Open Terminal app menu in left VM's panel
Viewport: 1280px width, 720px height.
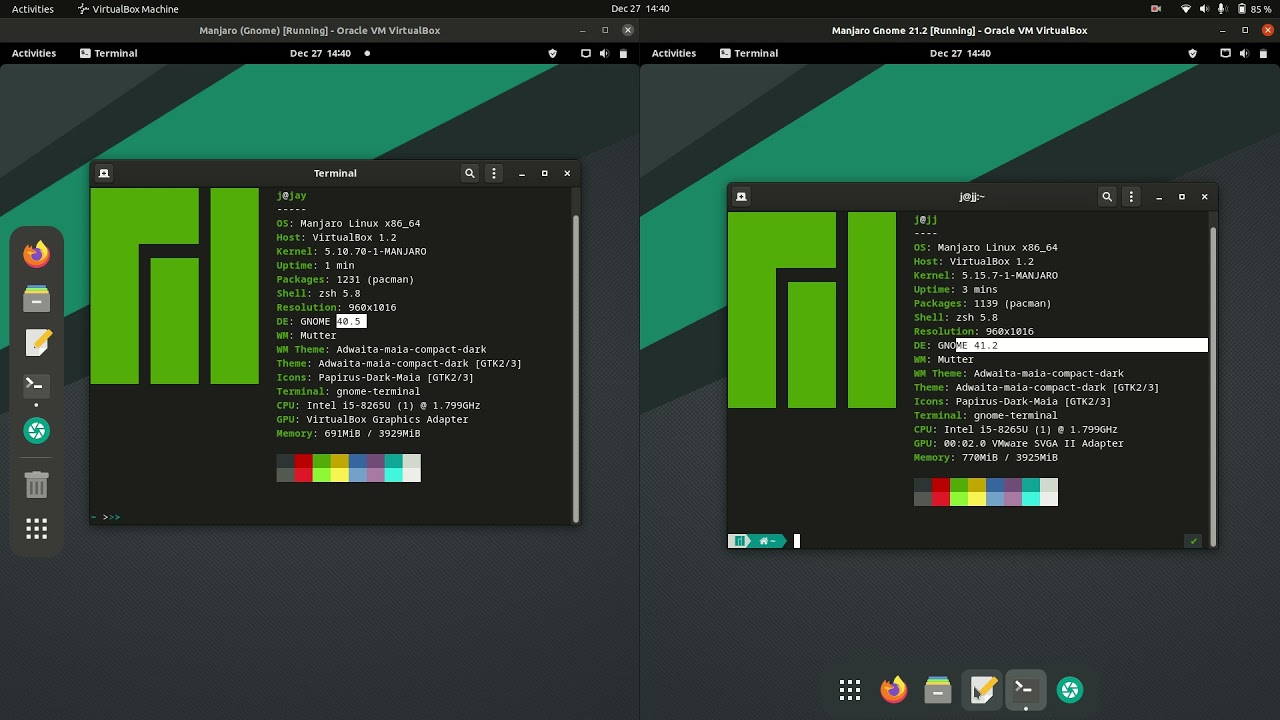[109, 53]
